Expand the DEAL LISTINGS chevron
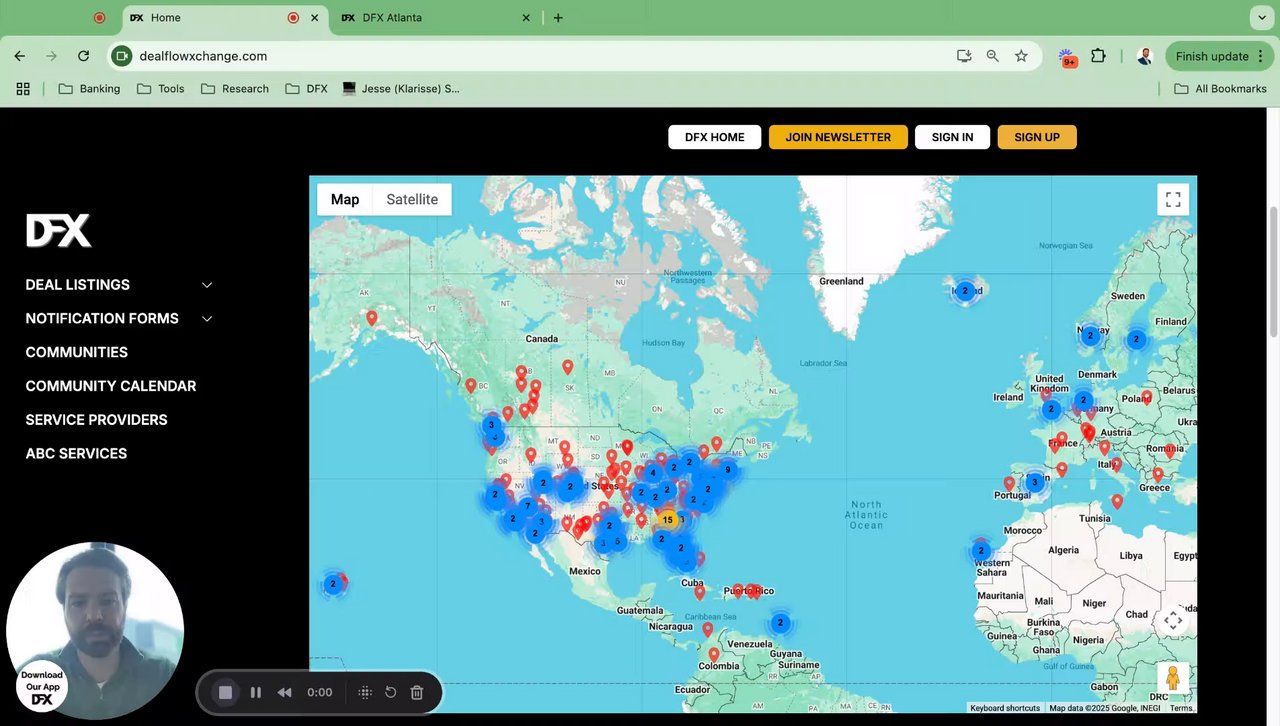1280x726 pixels. (207, 285)
